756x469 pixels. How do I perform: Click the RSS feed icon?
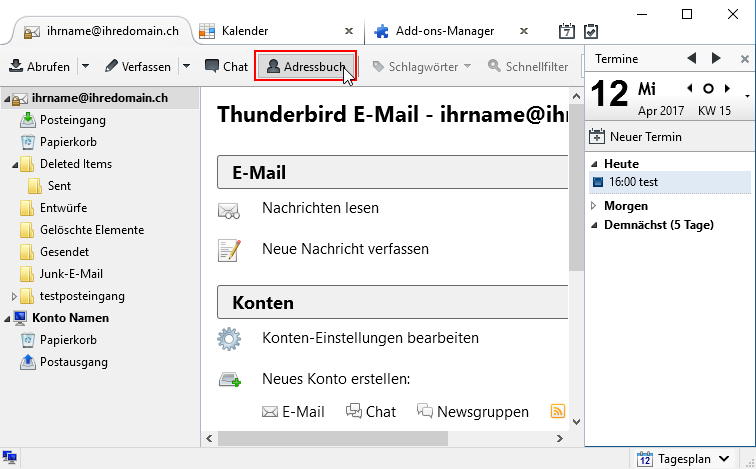click(558, 411)
